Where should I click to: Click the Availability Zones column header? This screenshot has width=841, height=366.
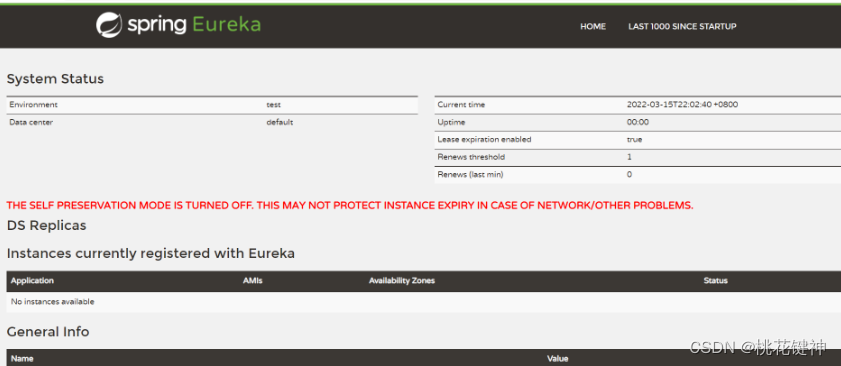pyautogui.click(x=402, y=281)
